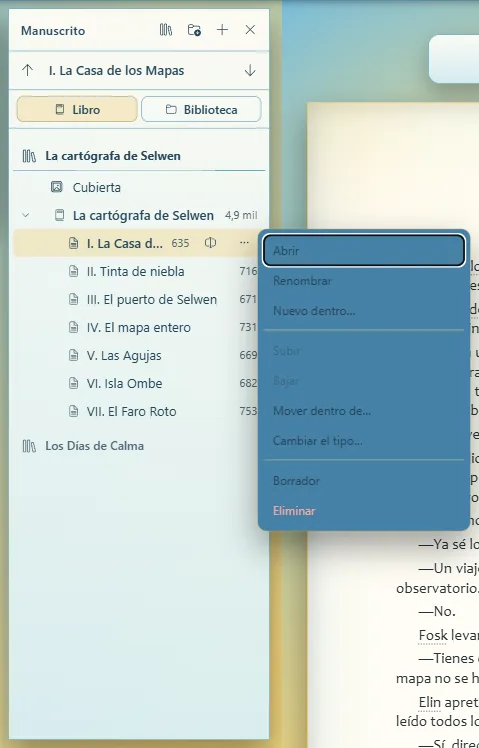The width and height of the screenshot is (479, 748).
Task: Click book icon beside La cartógrafa de Selwen
Action: pyautogui.click(x=59, y=215)
